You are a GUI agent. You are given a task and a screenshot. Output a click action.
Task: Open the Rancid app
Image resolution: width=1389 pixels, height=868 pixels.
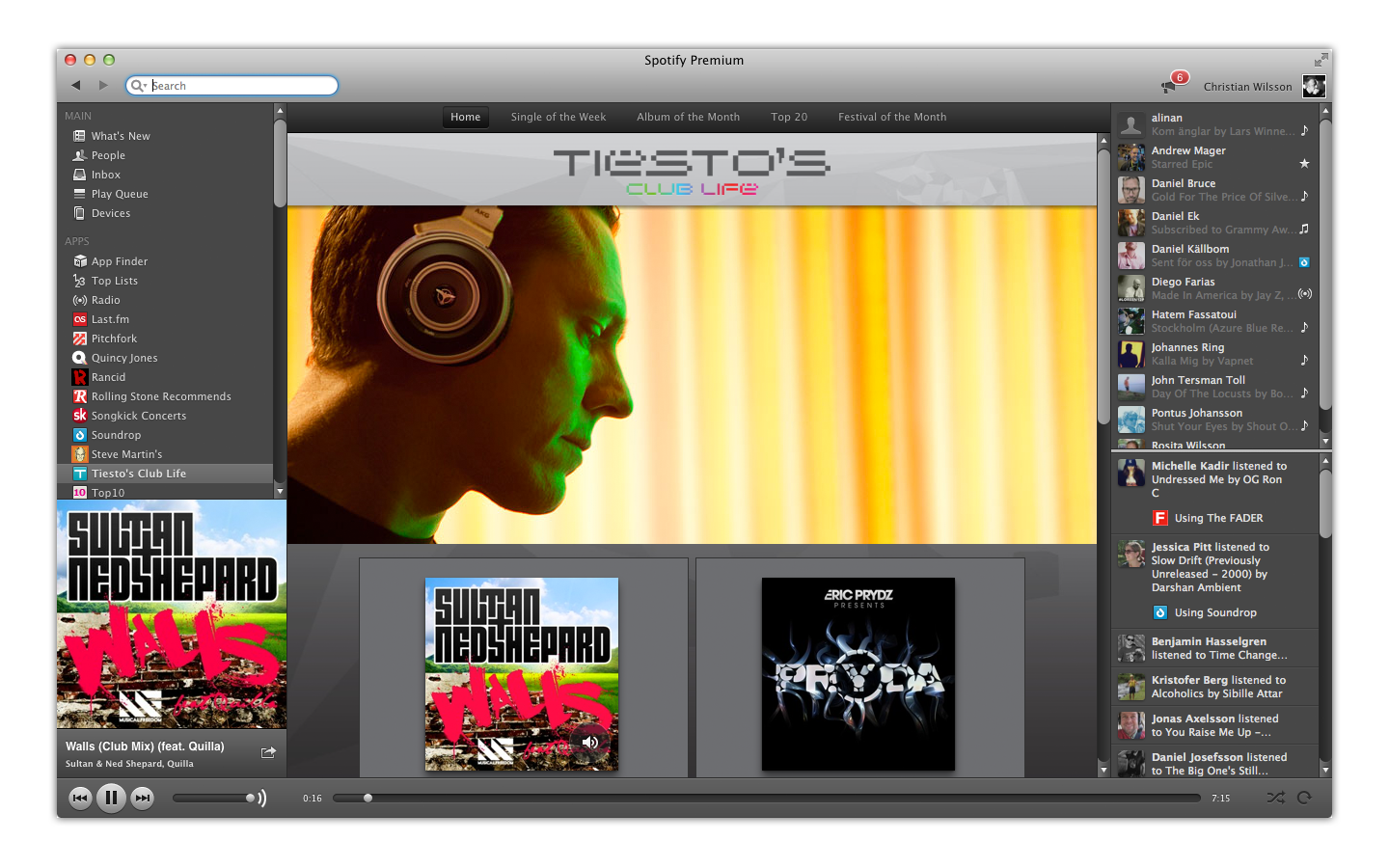99,377
